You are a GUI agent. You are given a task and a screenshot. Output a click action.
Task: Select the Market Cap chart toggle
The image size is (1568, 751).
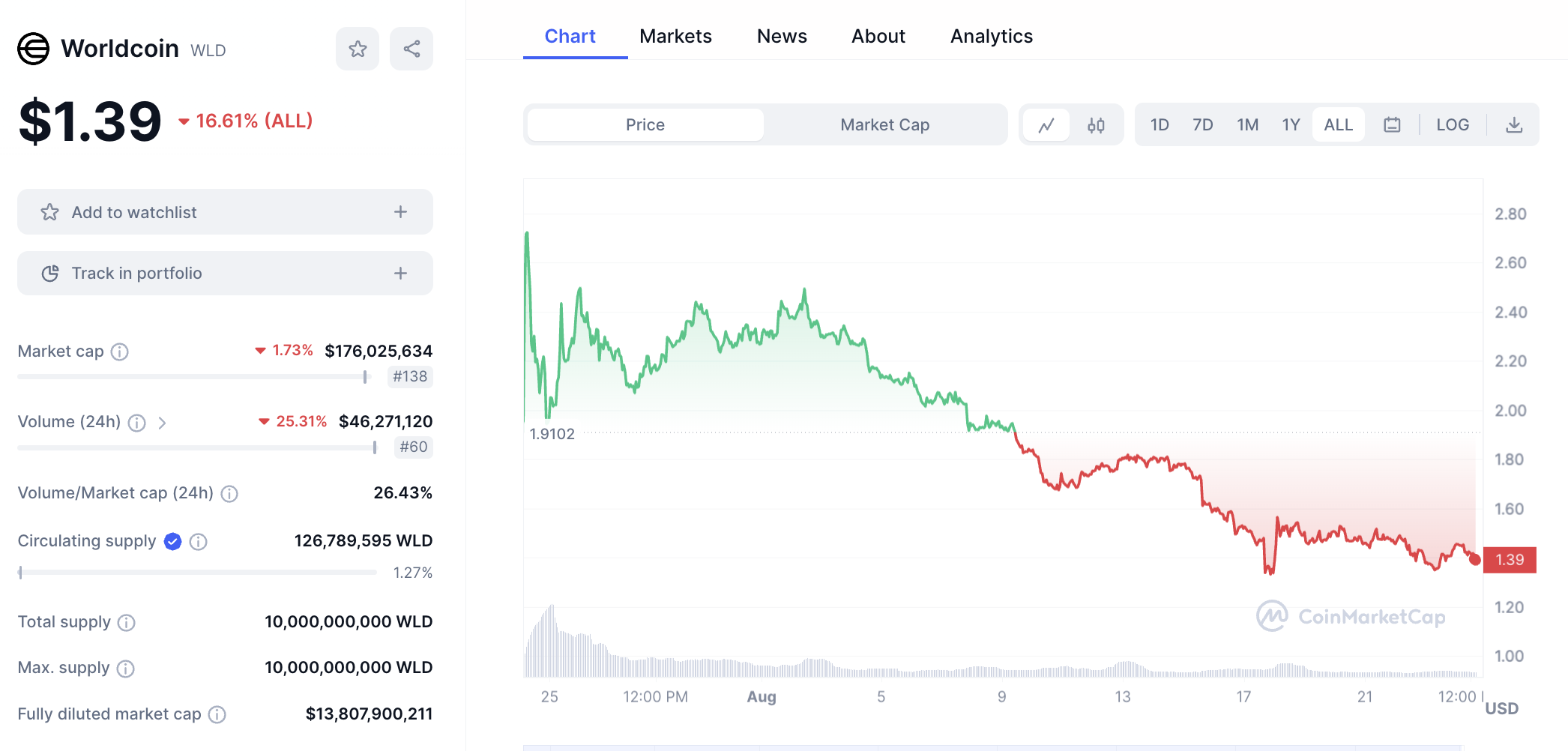884,125
